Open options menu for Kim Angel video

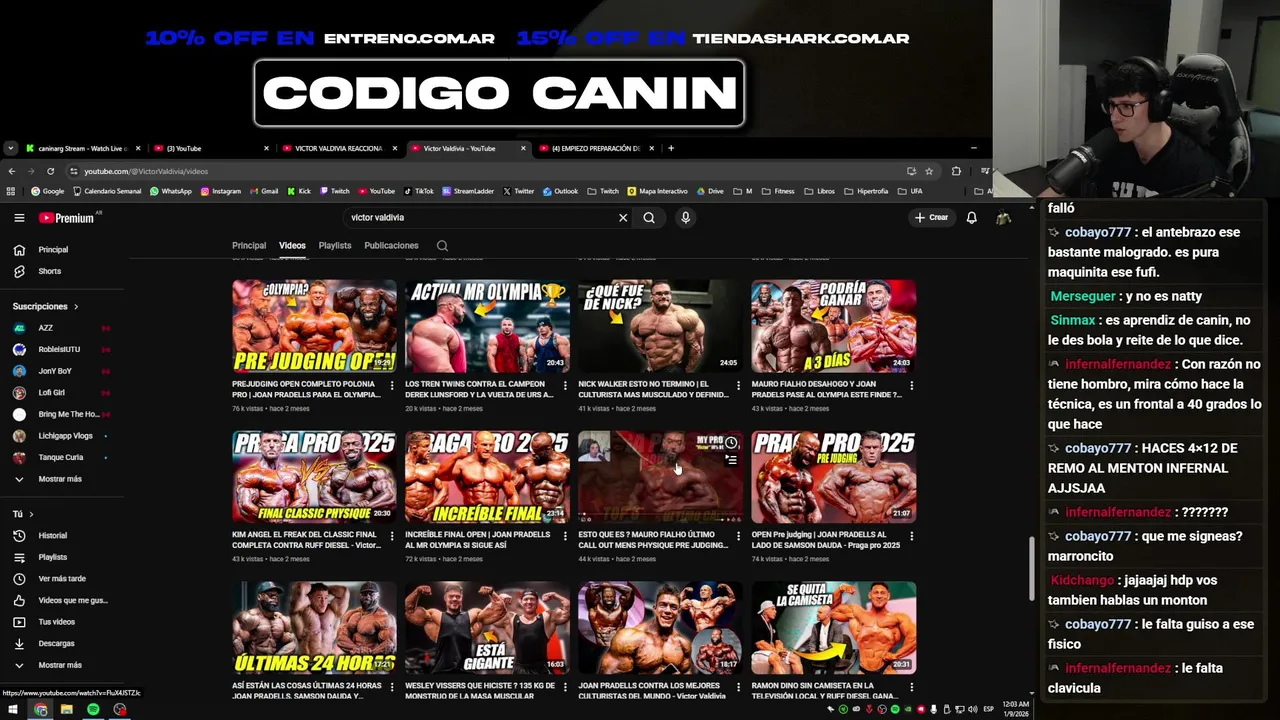391,536
